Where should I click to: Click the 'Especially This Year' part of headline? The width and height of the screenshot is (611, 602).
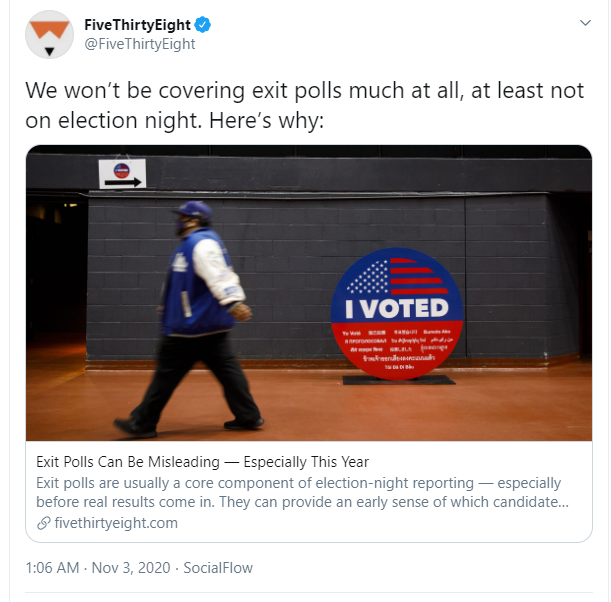(x=306, y=462)
